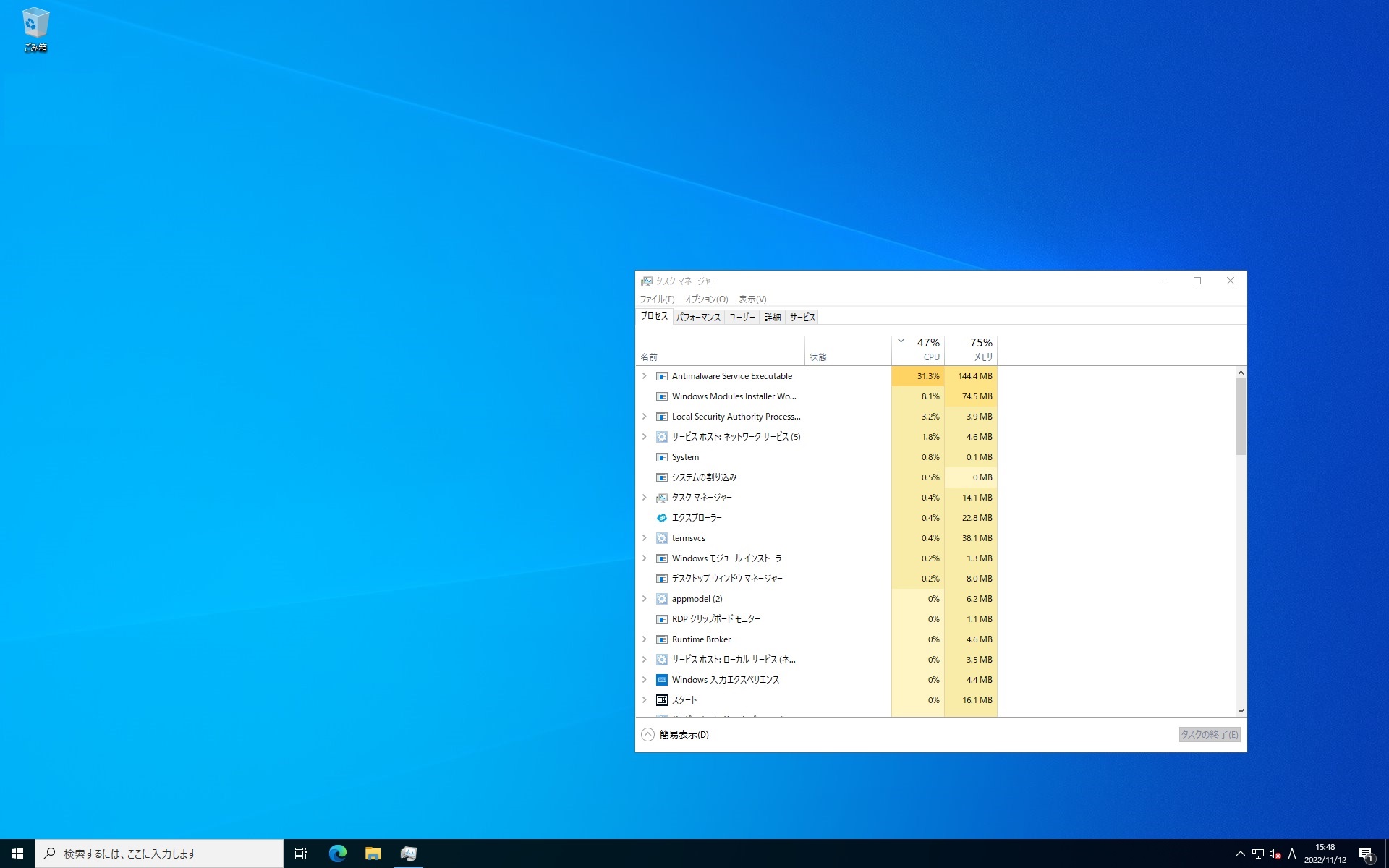Open the ファイル(F) menu
The image size is (1389, 868).
click(657, 299)
